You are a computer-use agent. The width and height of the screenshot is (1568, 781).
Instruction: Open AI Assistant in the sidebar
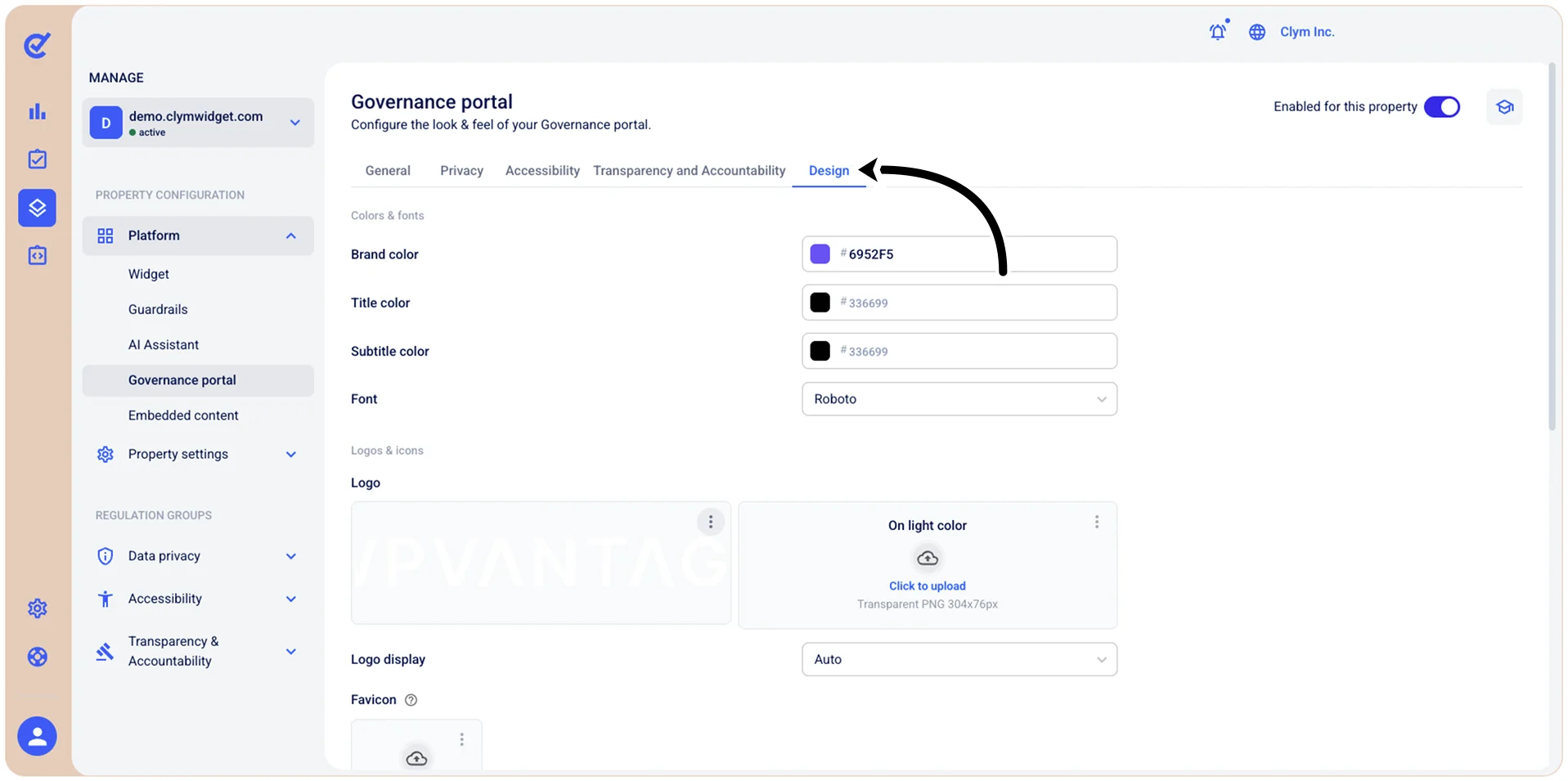coord(164,345)
